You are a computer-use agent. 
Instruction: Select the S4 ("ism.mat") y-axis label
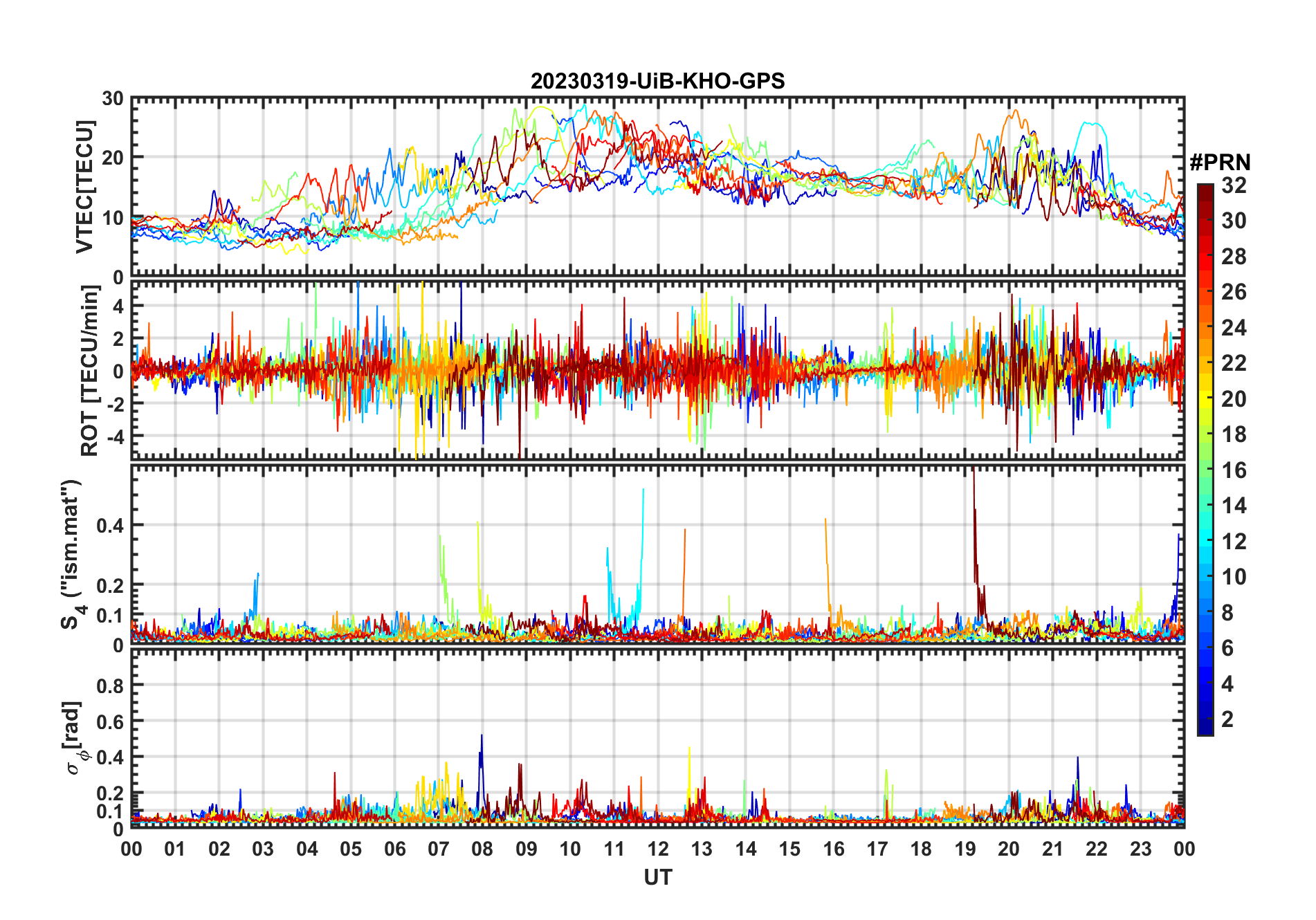(72, 555)
